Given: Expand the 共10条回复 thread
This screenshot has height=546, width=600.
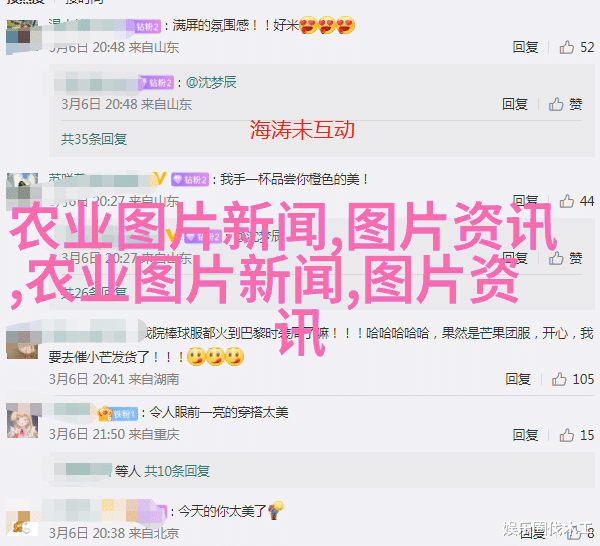Looking at the screenshot, I should tap(177, 471).
